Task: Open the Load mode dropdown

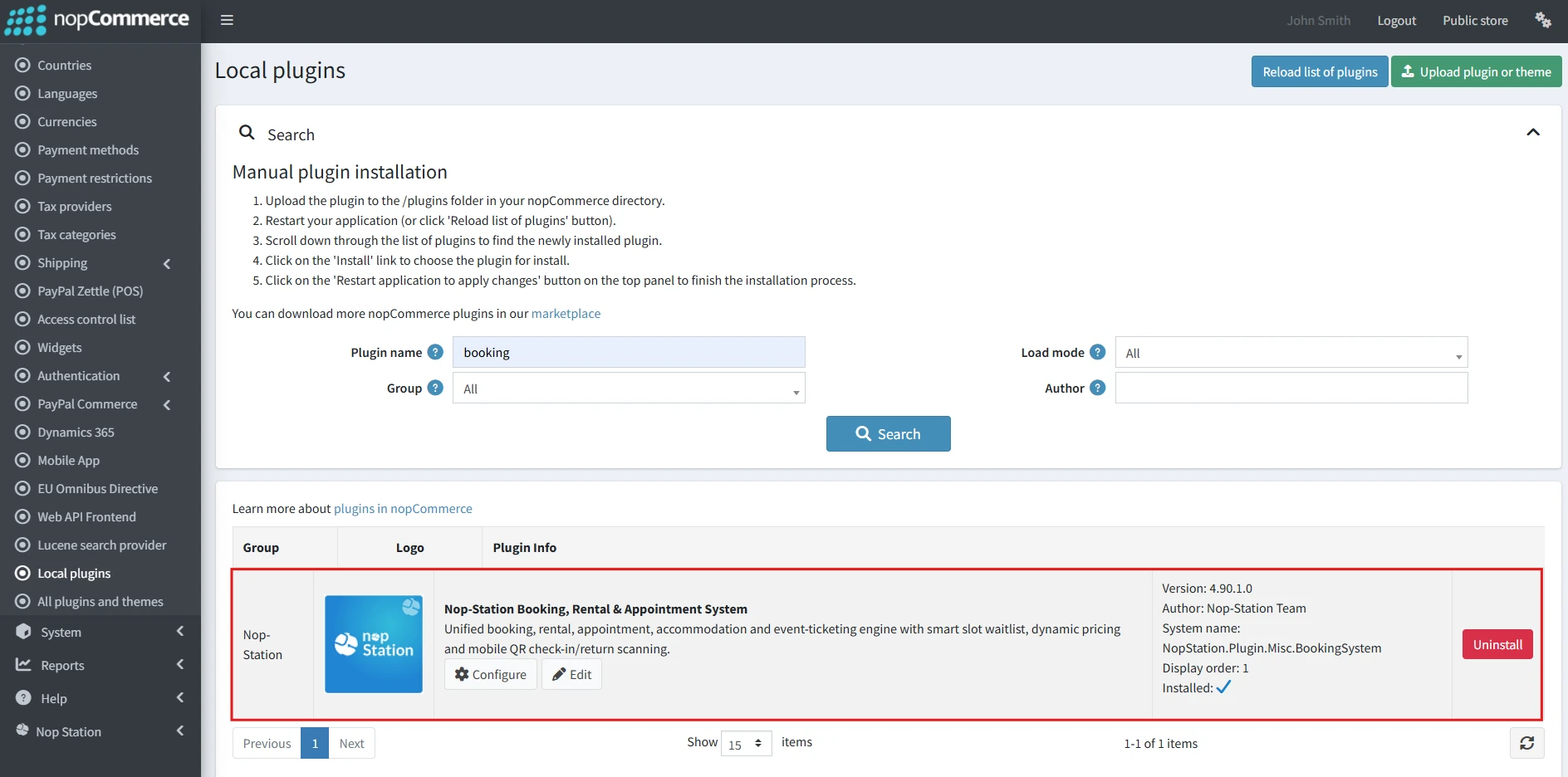Action: 1291,353
